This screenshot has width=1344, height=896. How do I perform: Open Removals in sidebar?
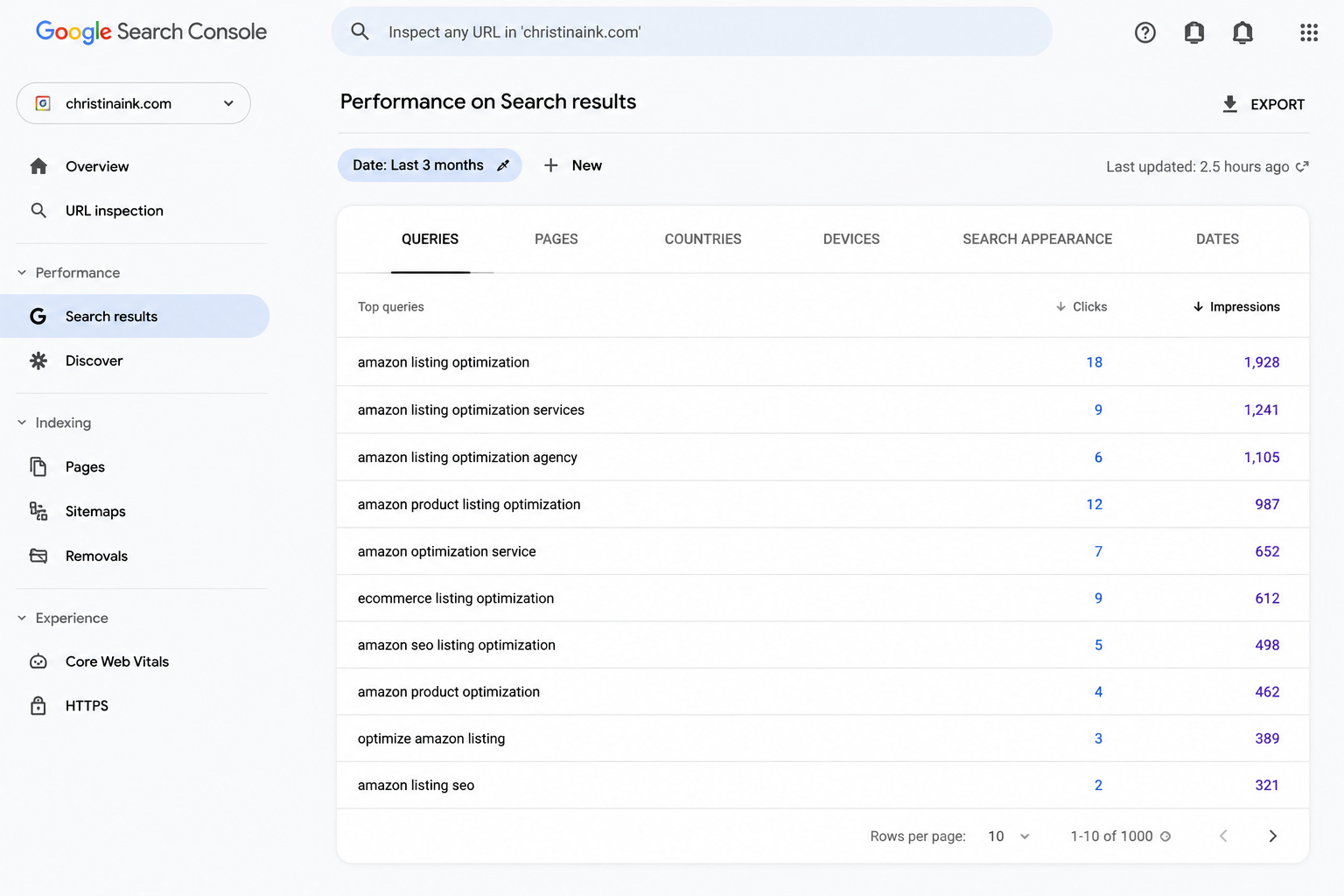96,556
